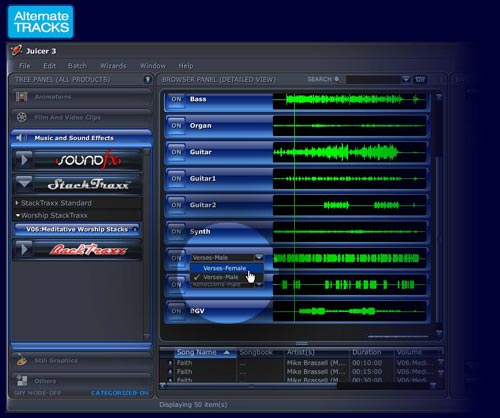Open the Animations category icon

[21, 97]
